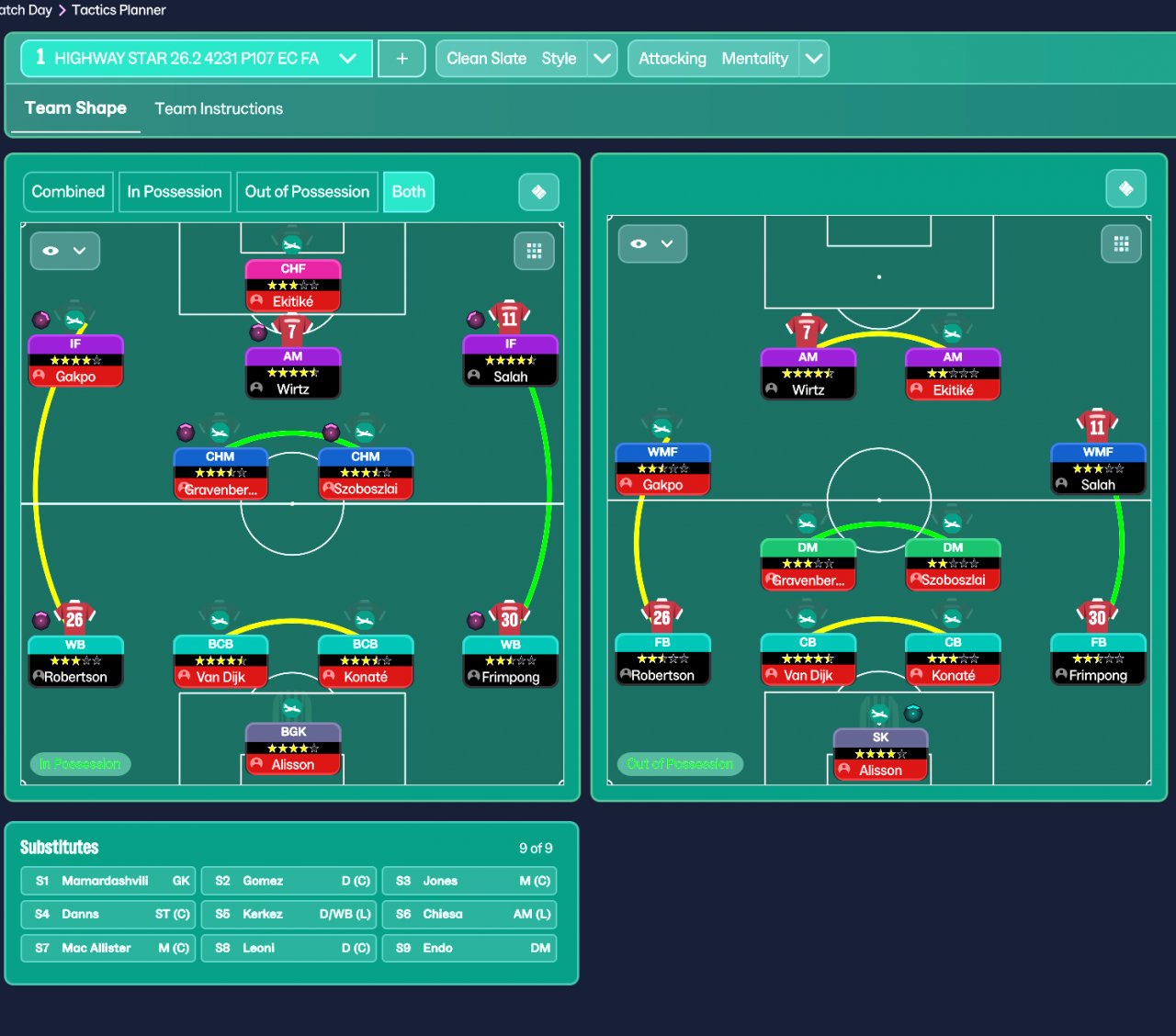Viewport: 1176px width, 1036px height.
Task: Switch pitch view to Combined
Action: click(68, 192)
